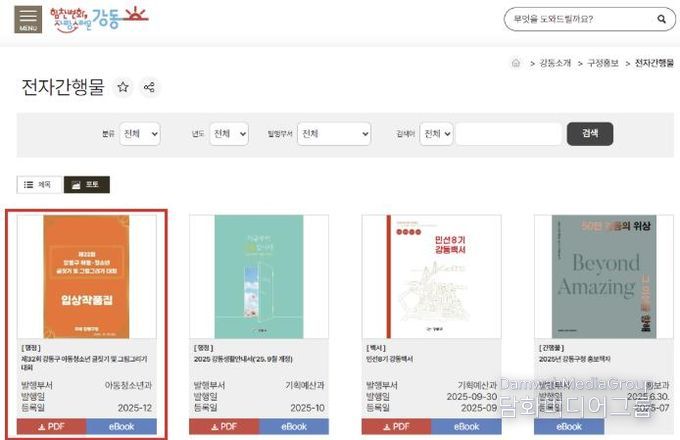Open the 검색어 search-type dropdown
This screenshot has width=680, height=440.
(436, 134)
